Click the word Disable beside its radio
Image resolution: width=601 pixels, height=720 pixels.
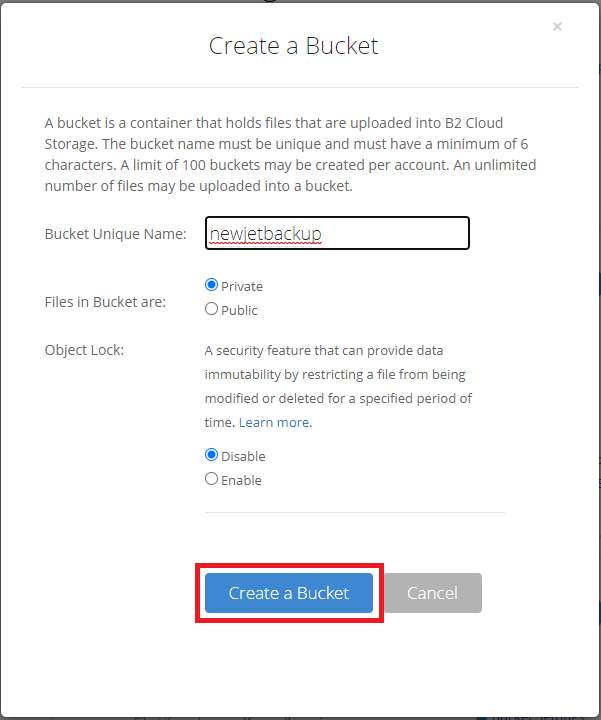tap(243, 456)
